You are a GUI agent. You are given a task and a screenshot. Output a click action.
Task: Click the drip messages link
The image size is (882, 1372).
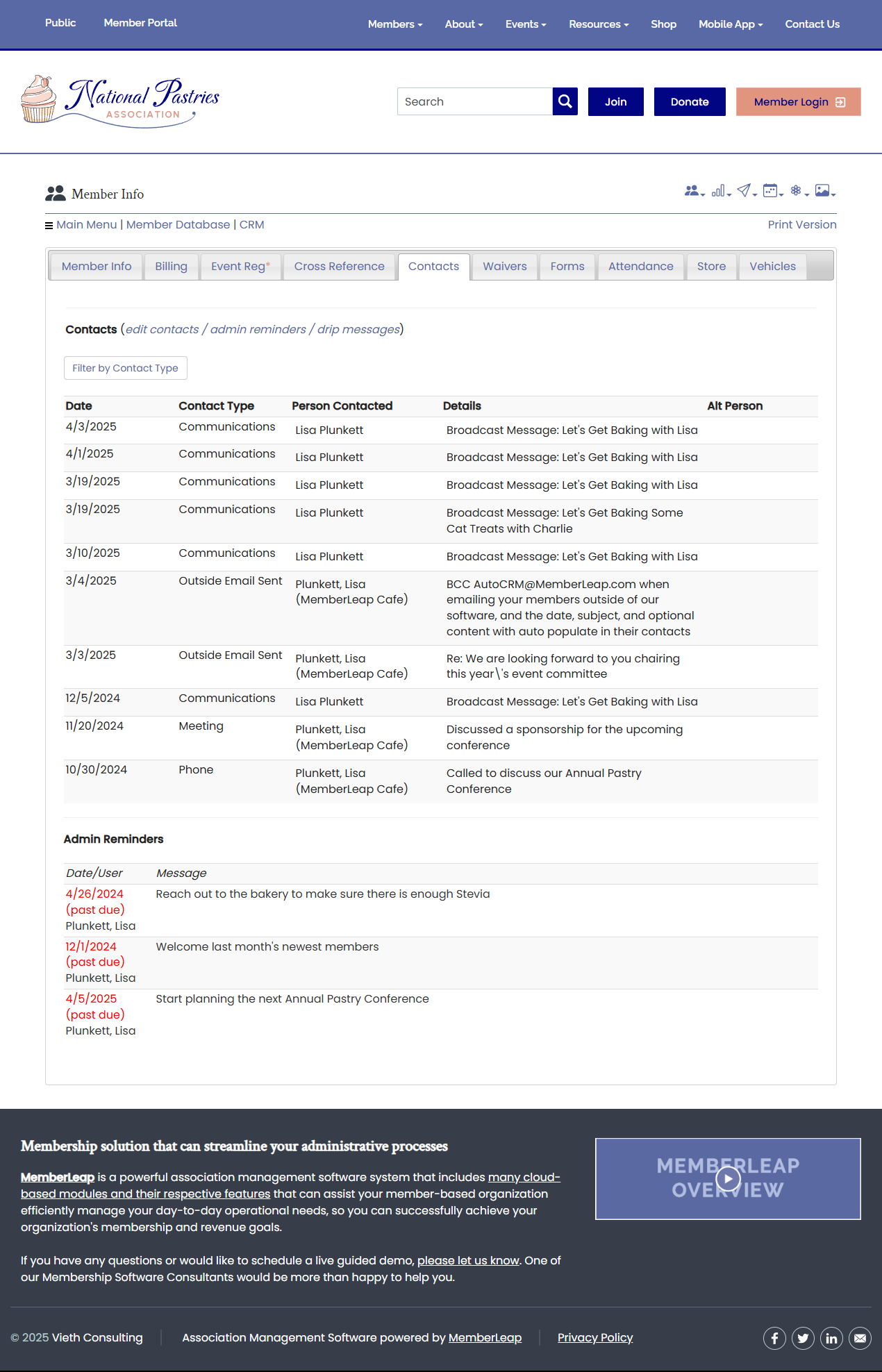pyautogui.click(x=358, y=330)
